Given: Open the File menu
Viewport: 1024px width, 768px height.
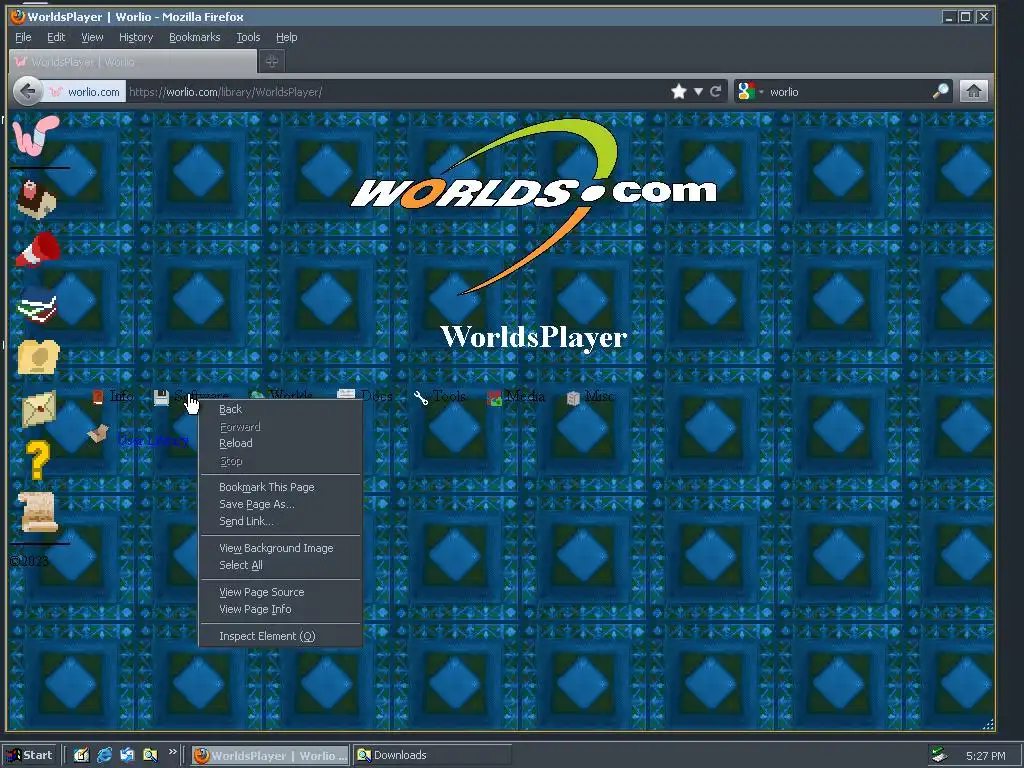Looking at the screenshot, I should 23,37.
